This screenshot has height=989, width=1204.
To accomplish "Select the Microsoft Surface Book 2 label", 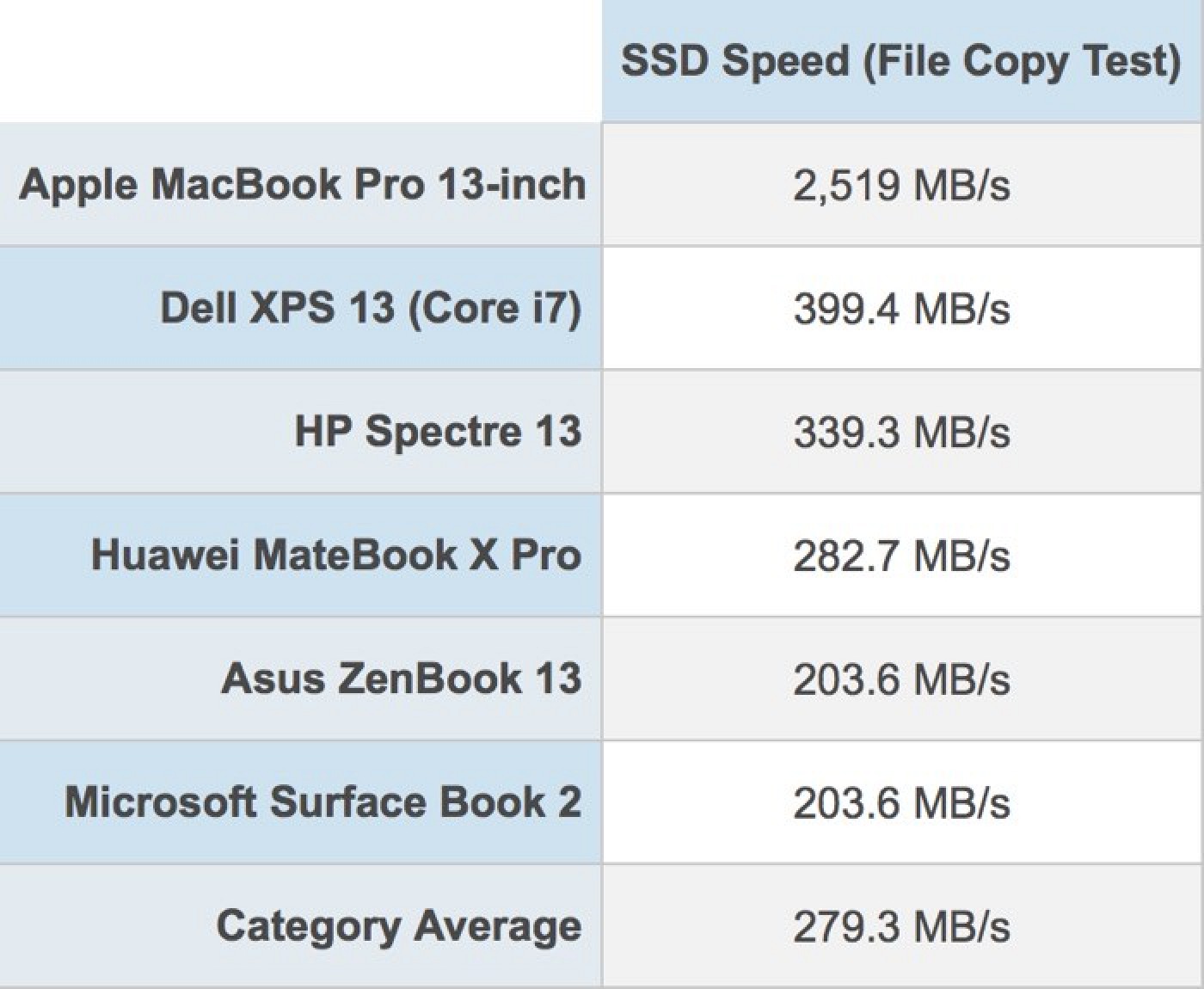I will [x=322, y=802].
